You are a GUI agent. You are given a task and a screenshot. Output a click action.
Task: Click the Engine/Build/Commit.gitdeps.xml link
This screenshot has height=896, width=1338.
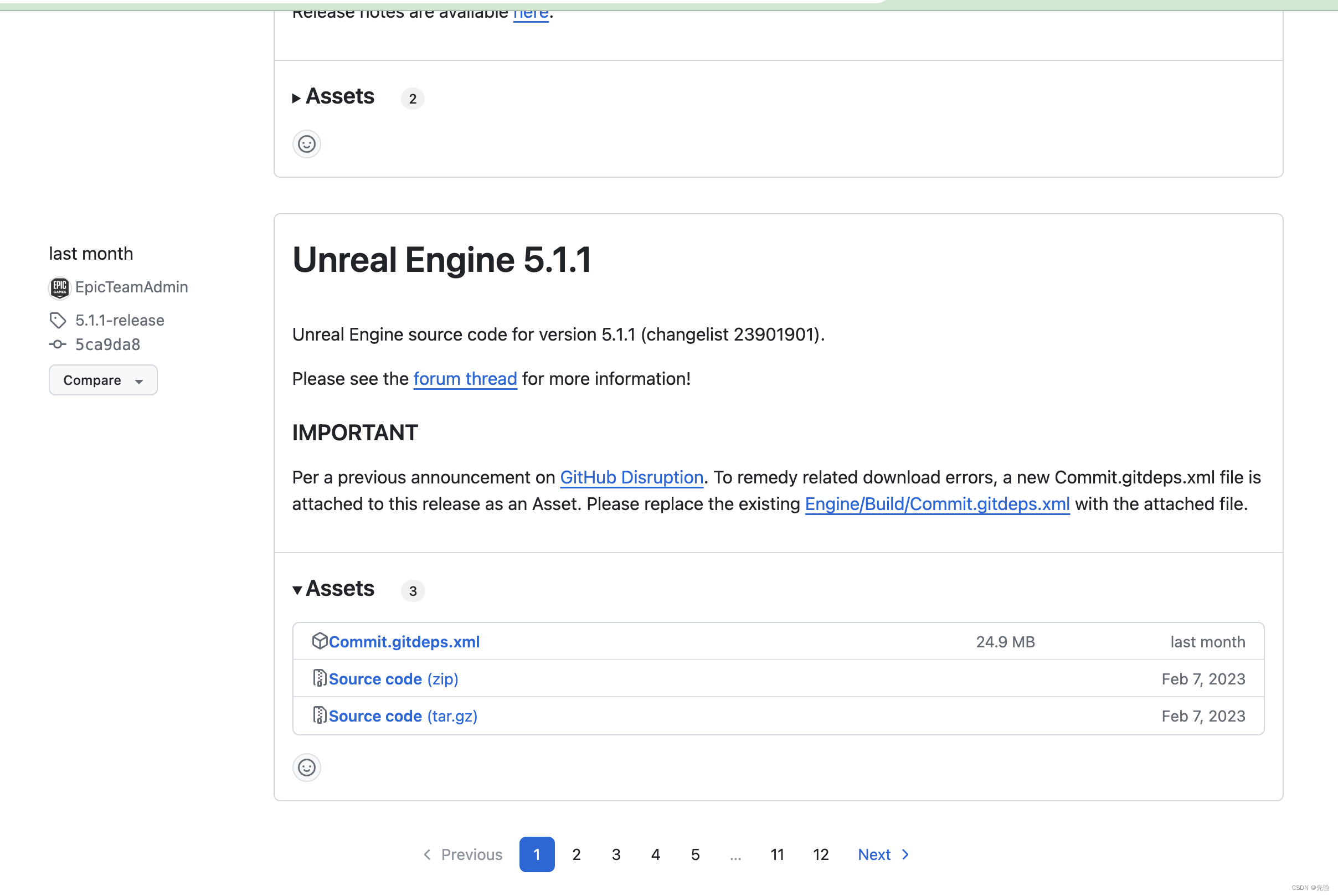pos(937,503)
